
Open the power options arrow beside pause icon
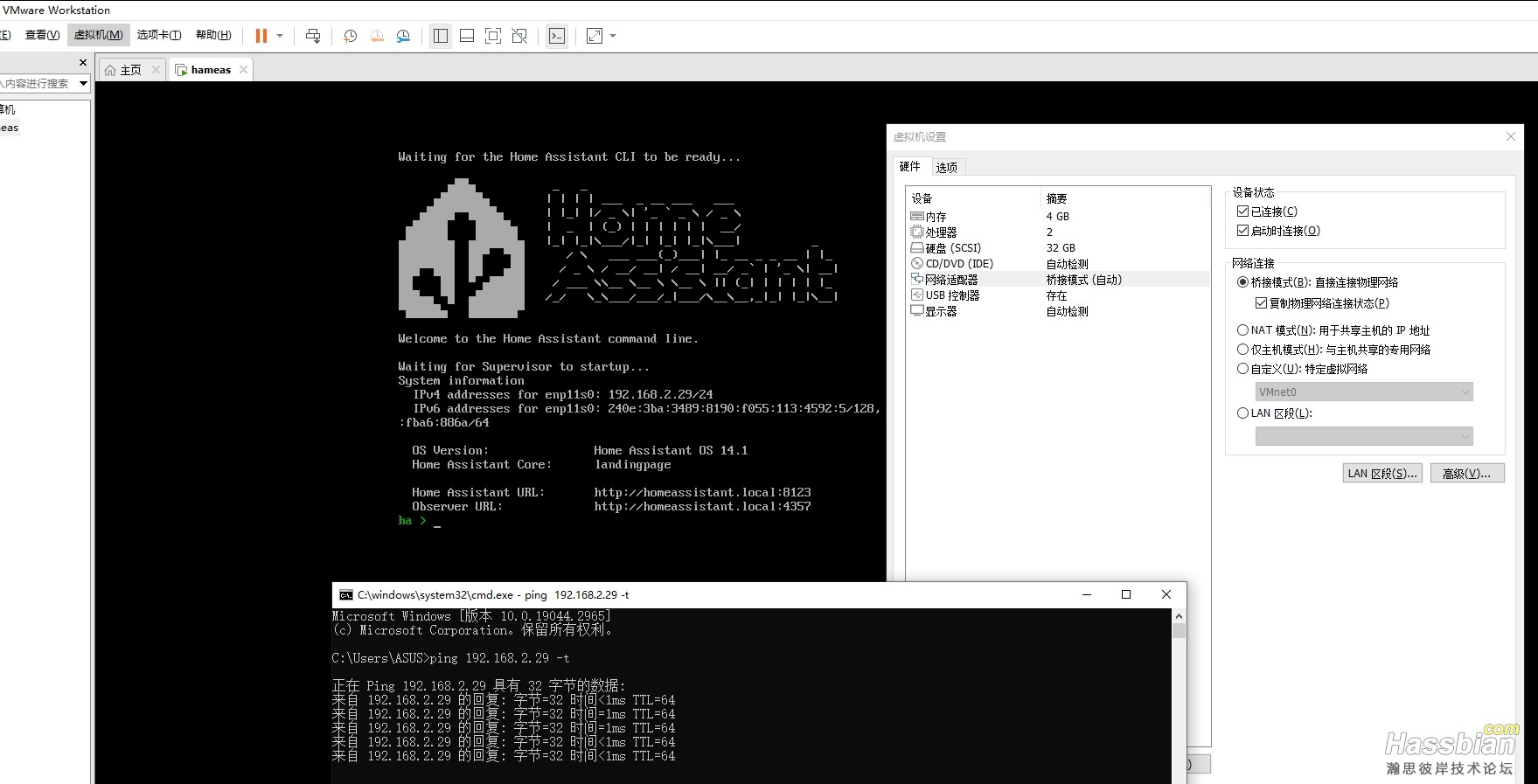[x=280, y=36]
